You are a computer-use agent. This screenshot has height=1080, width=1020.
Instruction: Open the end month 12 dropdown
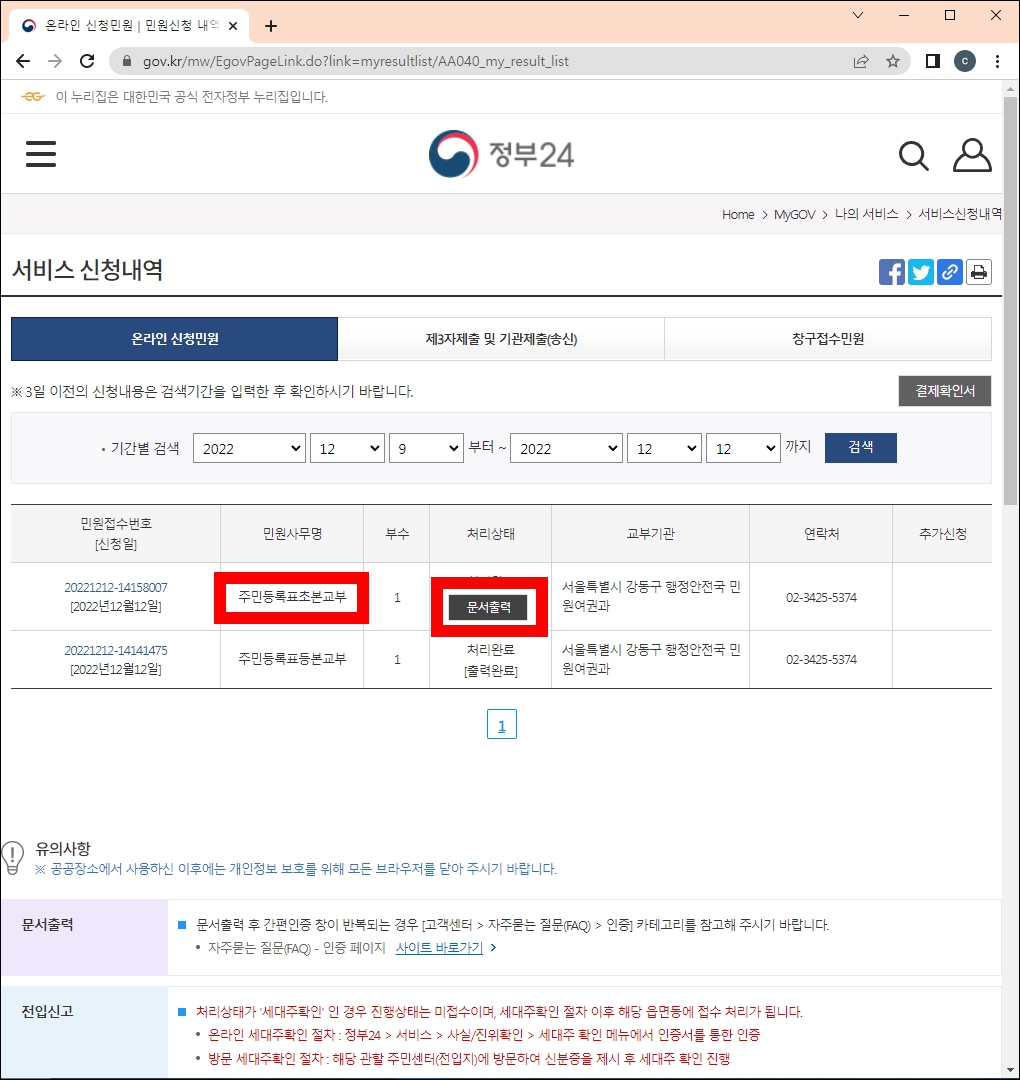pyautogui.click(x=663, y=448)
